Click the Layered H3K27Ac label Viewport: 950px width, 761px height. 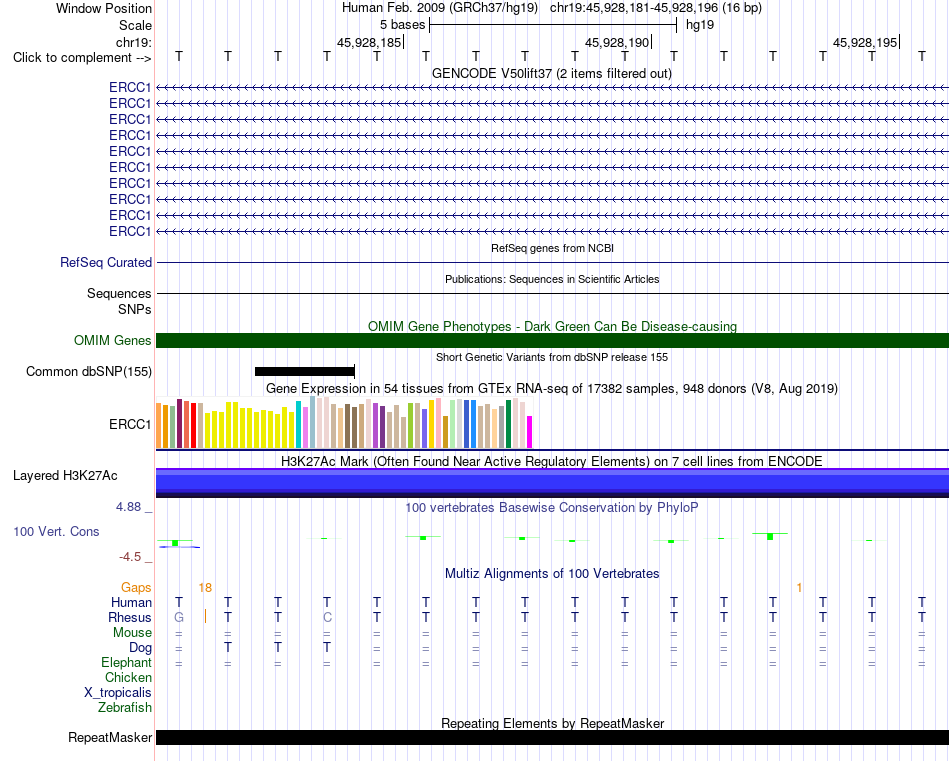click(65, 476)
